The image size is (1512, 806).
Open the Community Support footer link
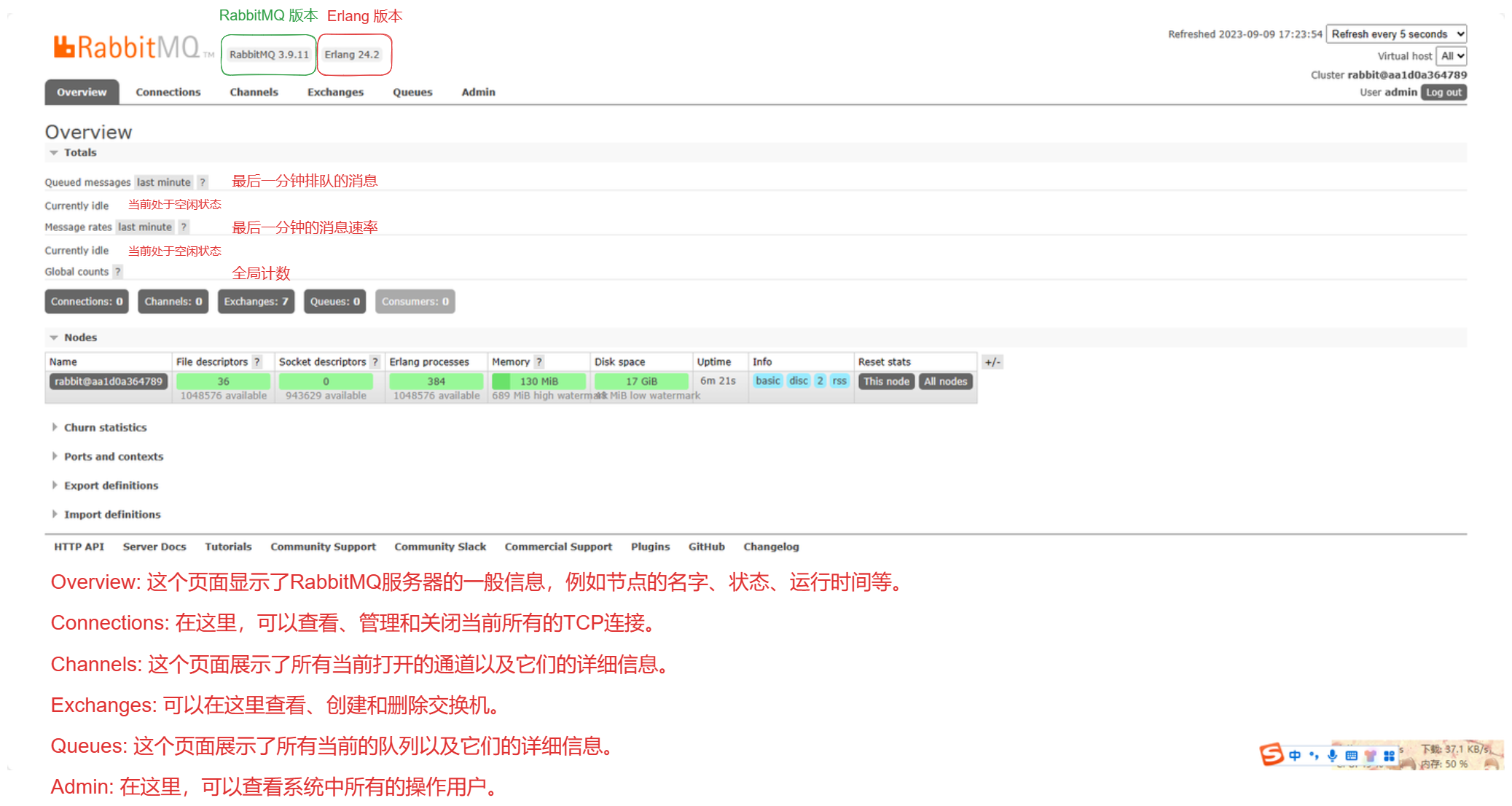[323, 547]
